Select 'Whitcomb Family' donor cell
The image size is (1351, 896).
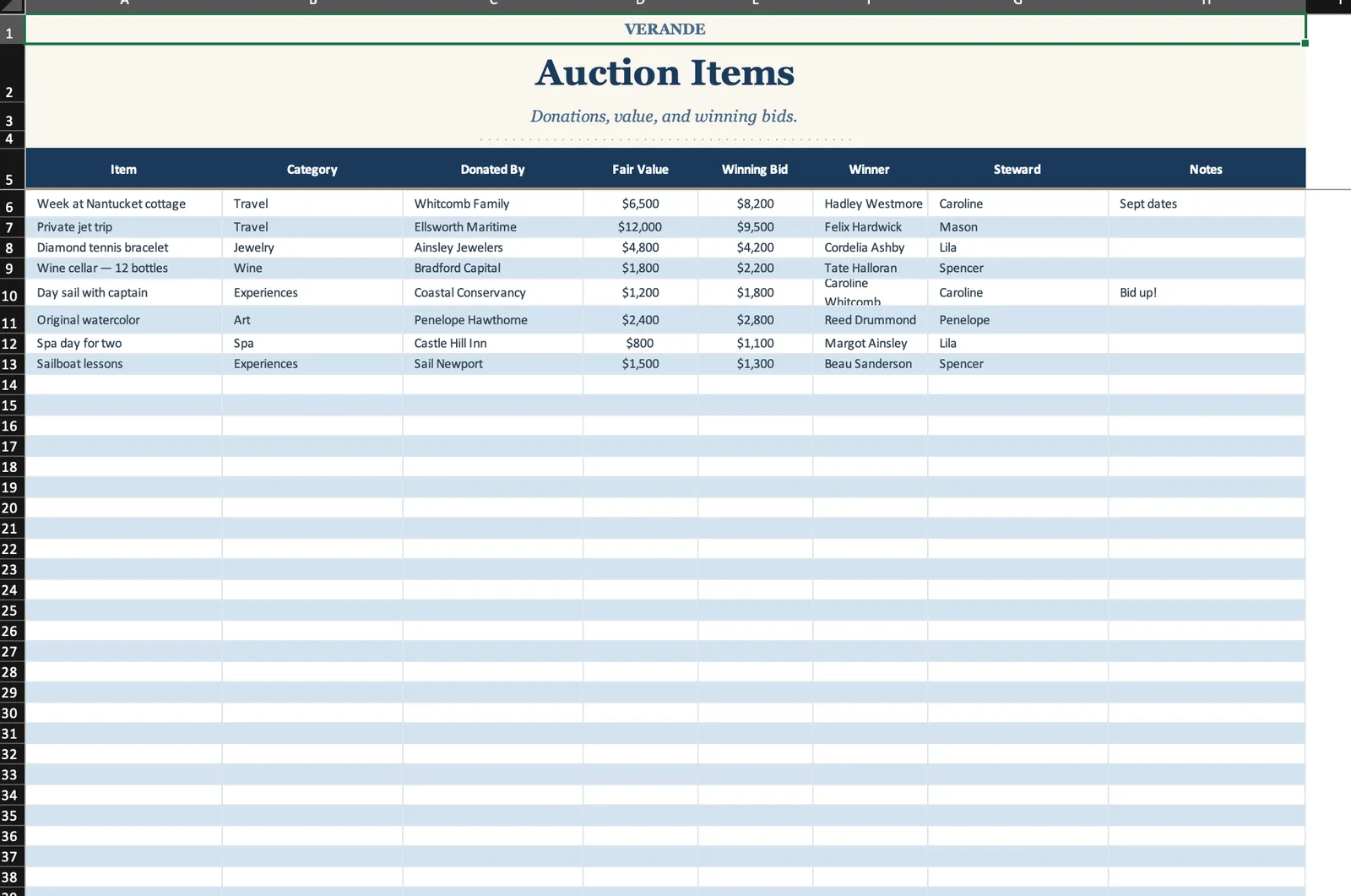(x=493, y=204)
